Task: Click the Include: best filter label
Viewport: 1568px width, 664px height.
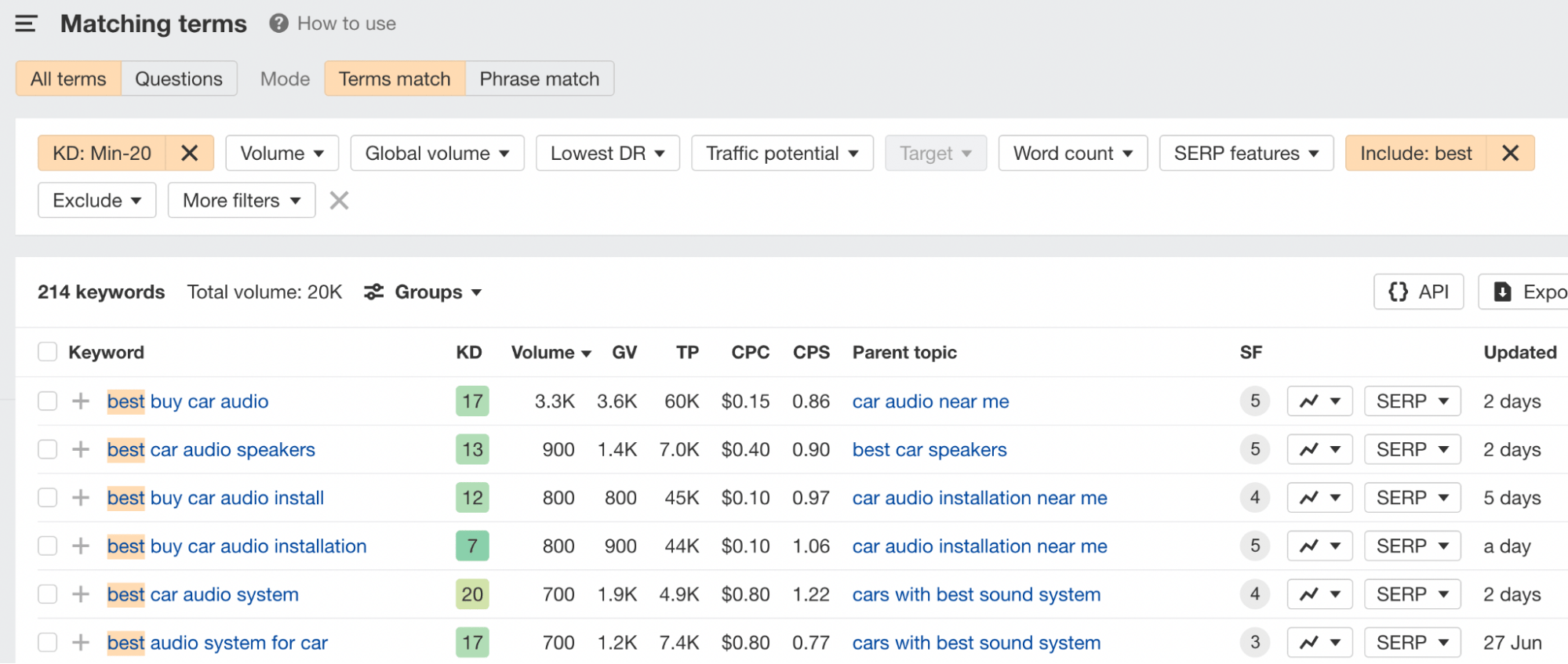Action: 1416,153
